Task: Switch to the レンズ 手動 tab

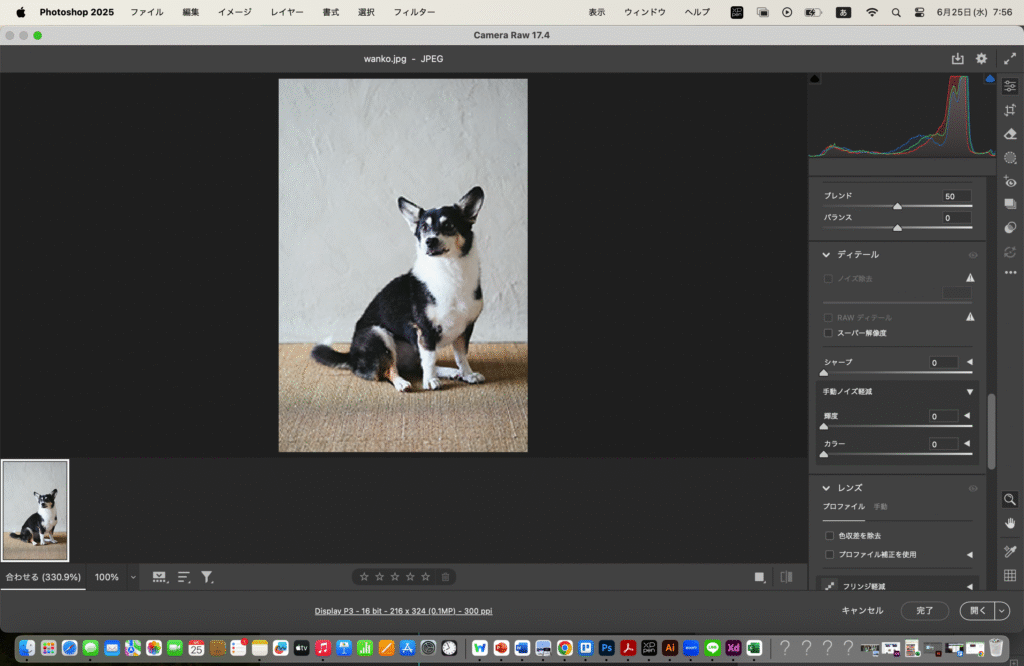Action: tap(880, 507)
